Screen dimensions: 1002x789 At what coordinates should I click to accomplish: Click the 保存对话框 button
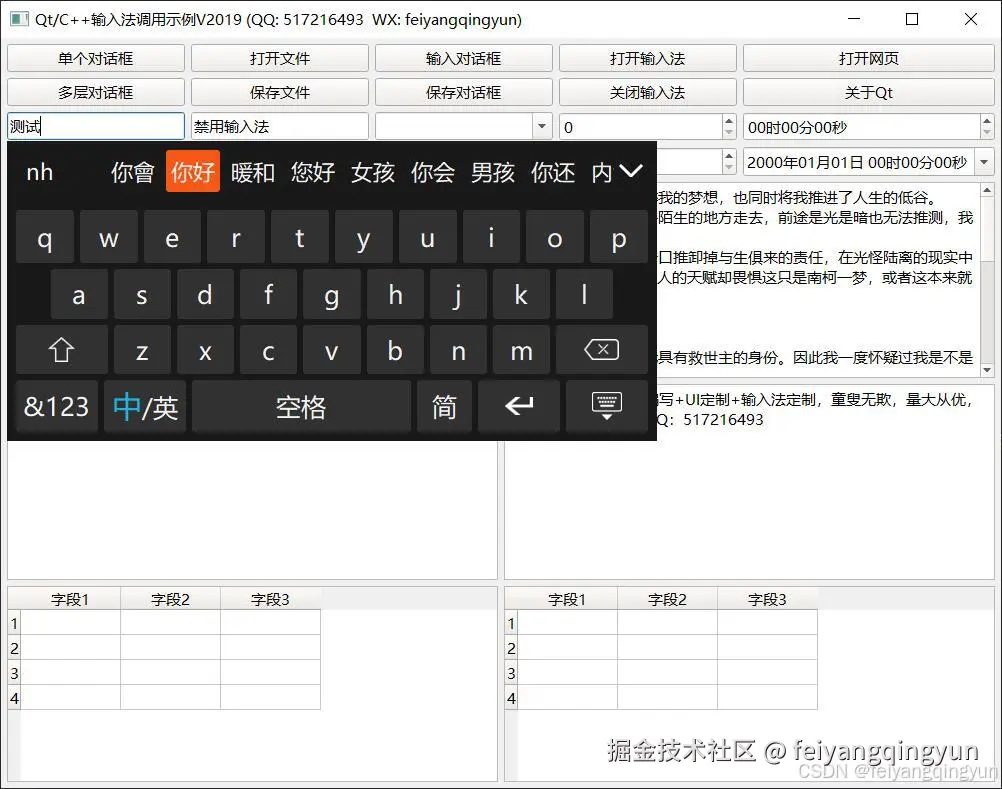tap(463, 92)
